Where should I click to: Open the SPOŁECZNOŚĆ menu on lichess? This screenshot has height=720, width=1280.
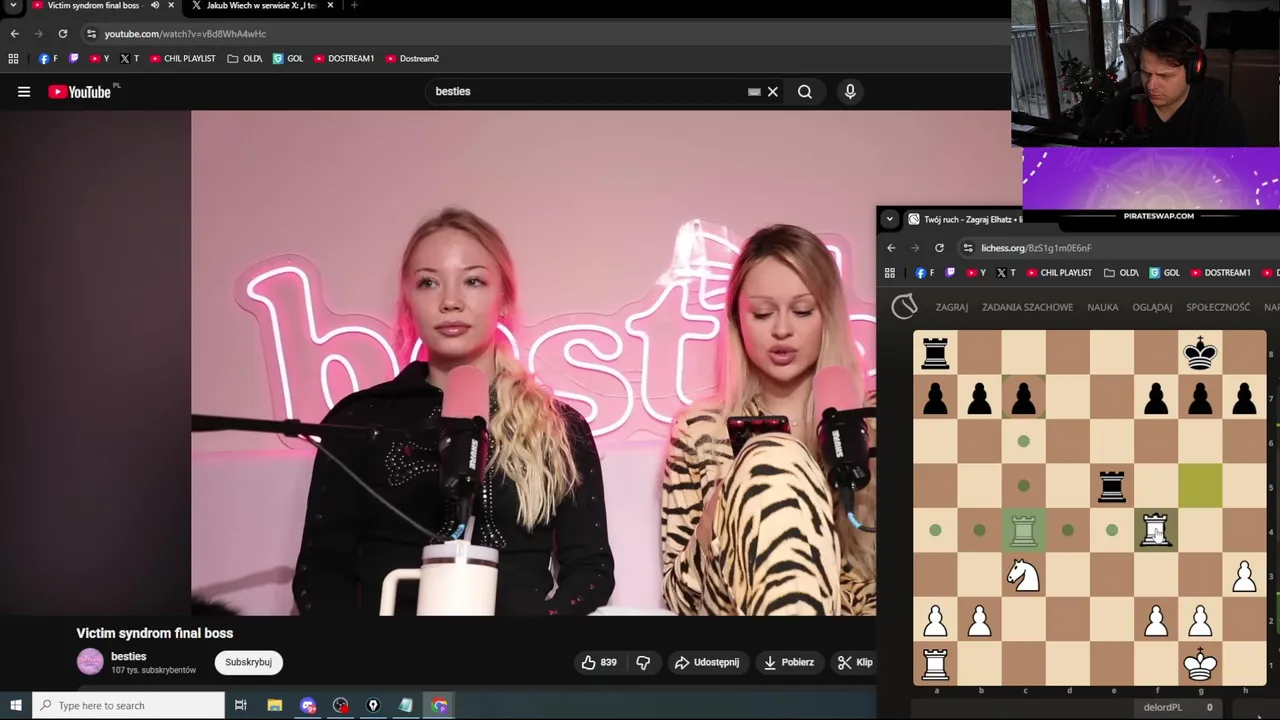(x=1218, y=307)
